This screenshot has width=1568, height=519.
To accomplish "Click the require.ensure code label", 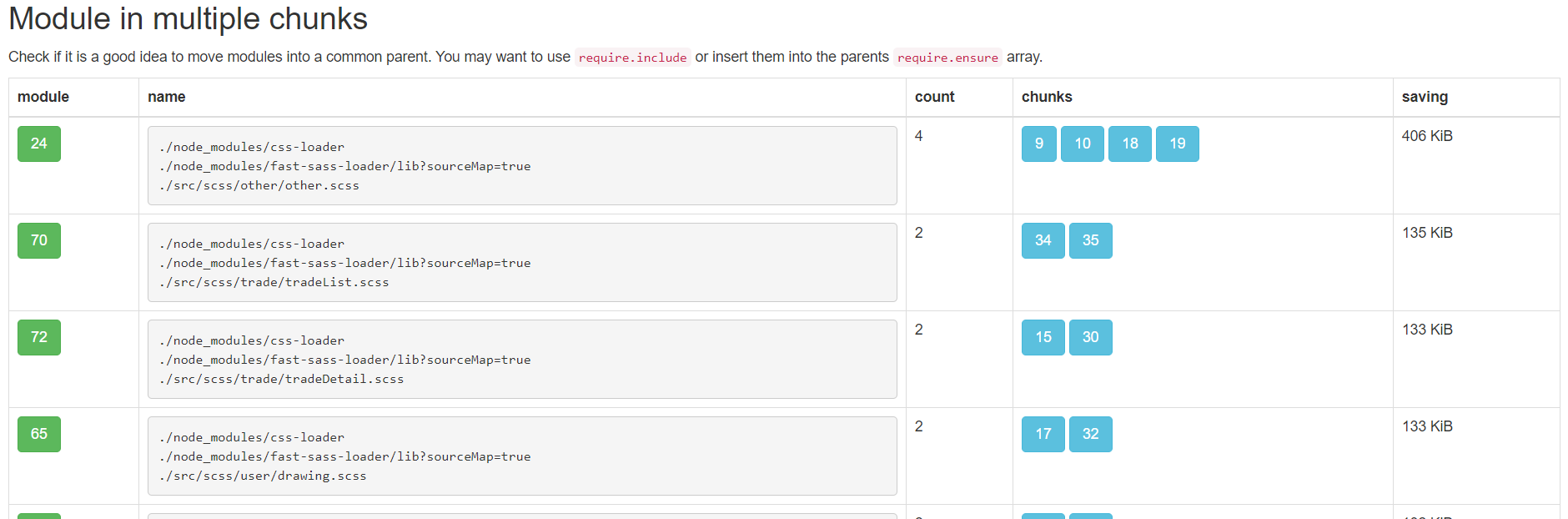I will (947, 58).
